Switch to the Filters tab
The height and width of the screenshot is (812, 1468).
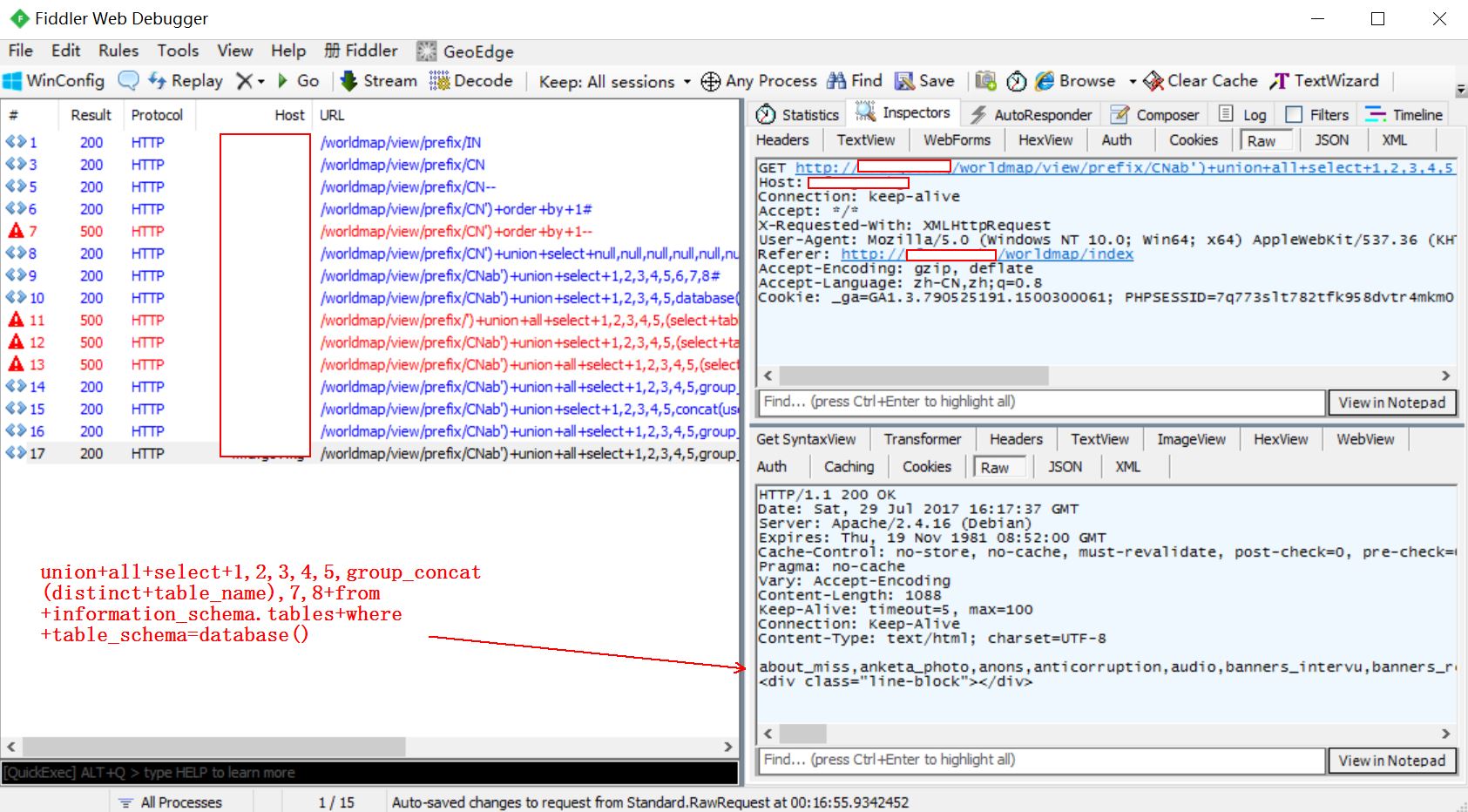[1317, 114]
